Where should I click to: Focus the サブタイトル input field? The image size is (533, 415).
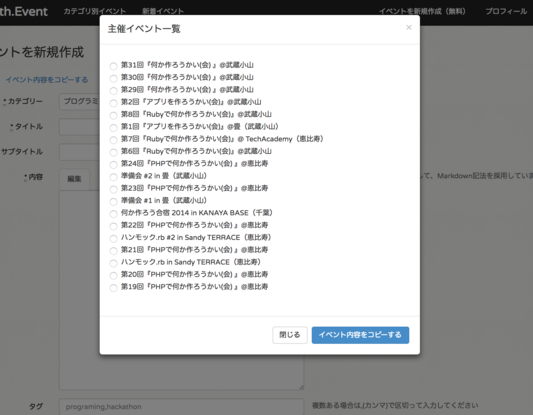(79, 152)
